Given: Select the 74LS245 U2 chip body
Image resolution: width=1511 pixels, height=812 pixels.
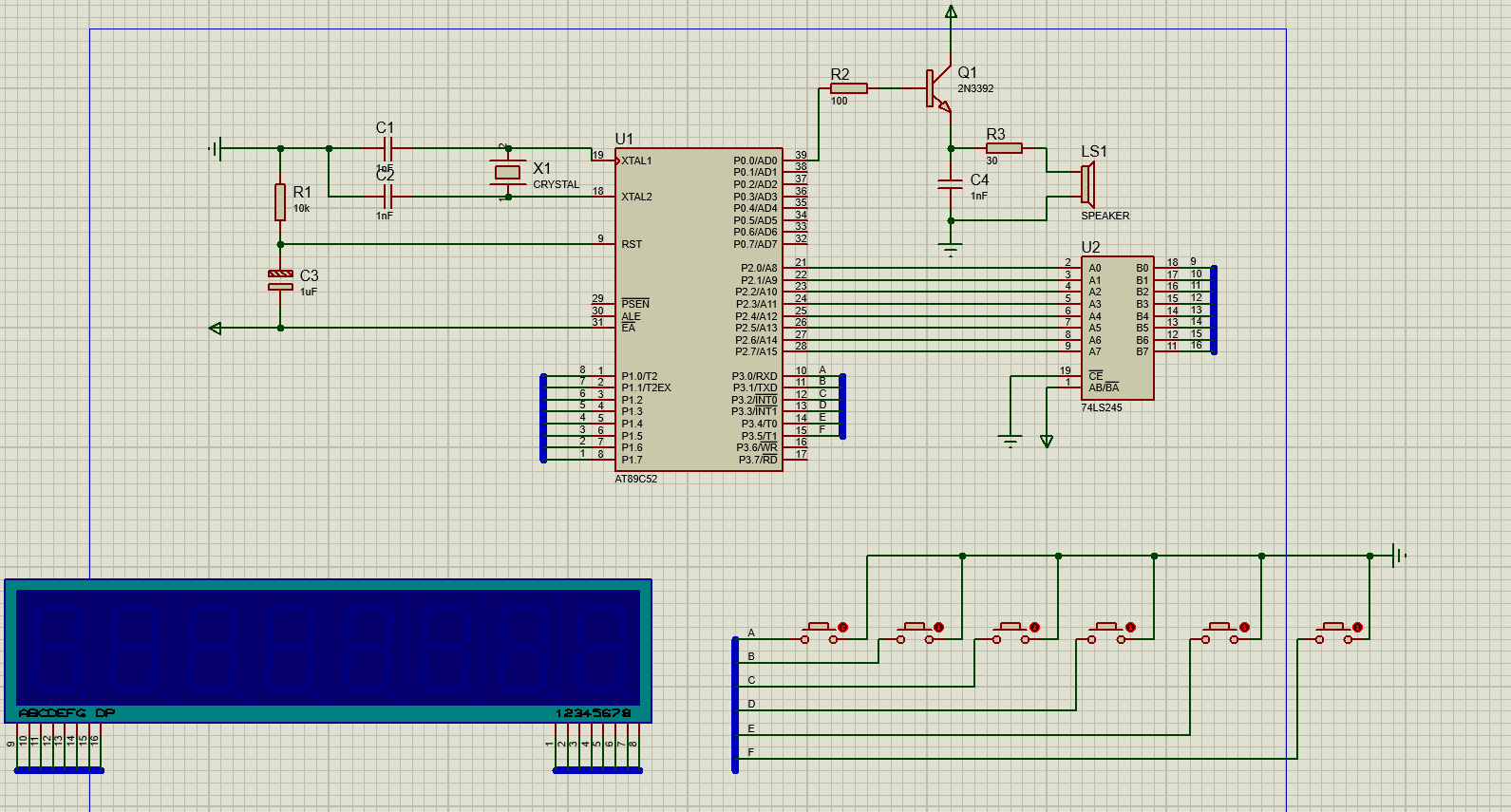Looking at the screenshot, I should tap(1118, 328).
